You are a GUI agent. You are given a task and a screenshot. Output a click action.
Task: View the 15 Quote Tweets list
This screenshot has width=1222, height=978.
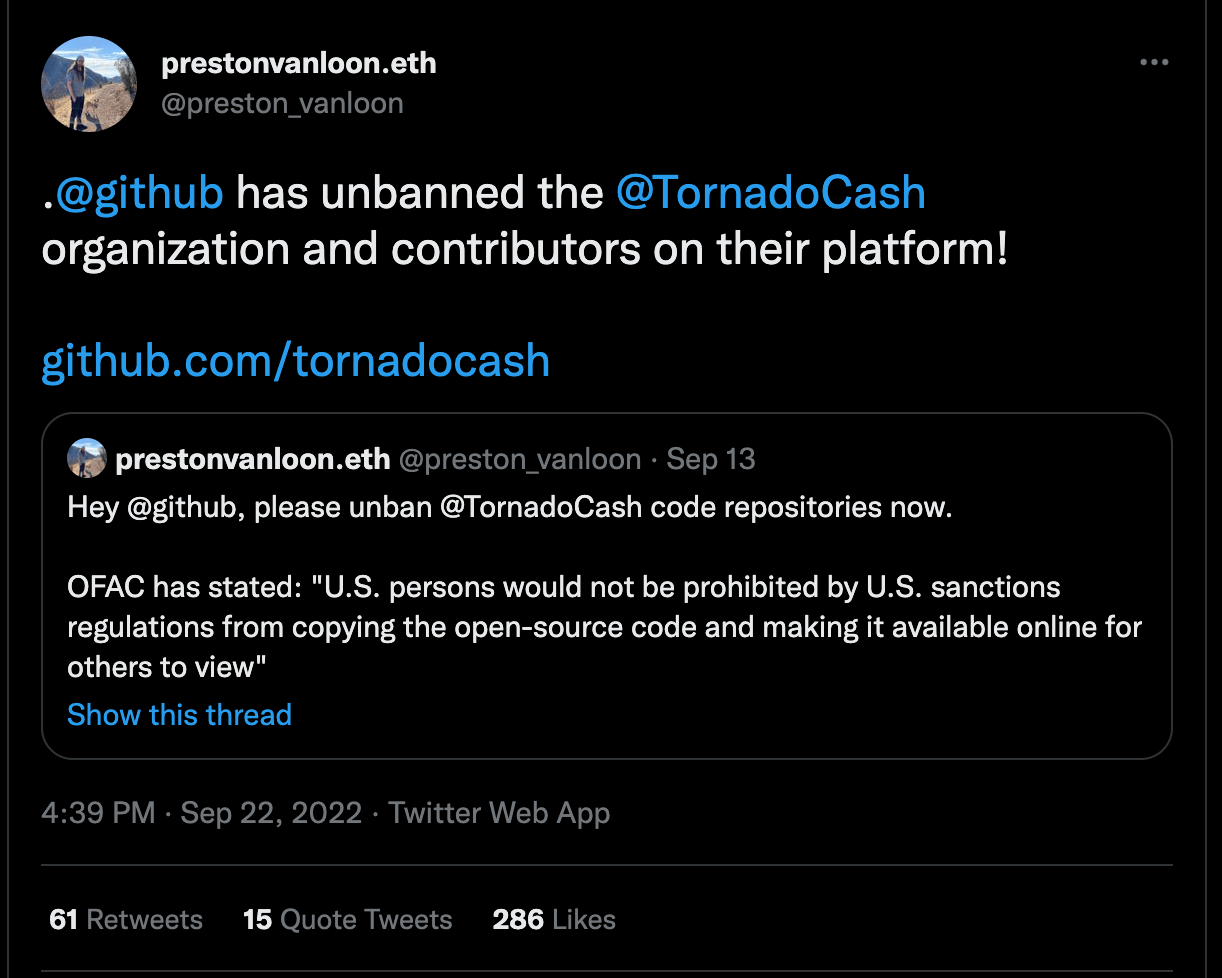(347, 919)
